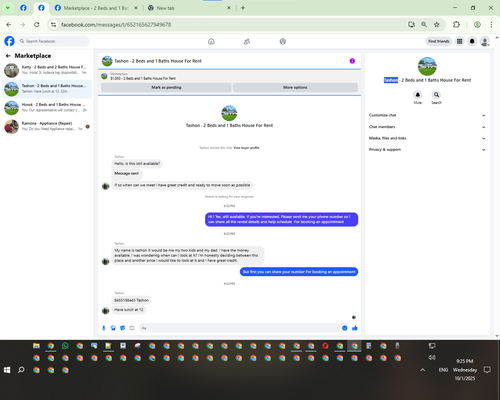Screen dimensions: 500x400
Task: Open Chrome extensions puzzle icon
Action: (456, 24)
